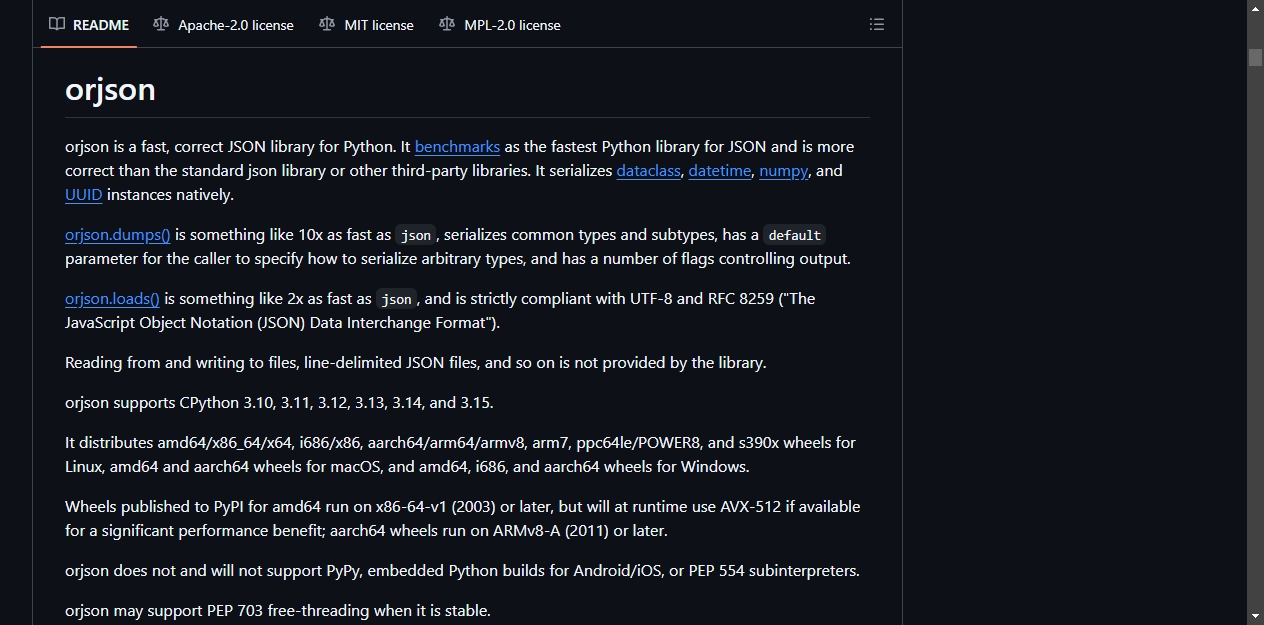The image size is (1264, 625).
Task: Click scale icon beside Apache-2.0 license
Action: pos(161,24)
